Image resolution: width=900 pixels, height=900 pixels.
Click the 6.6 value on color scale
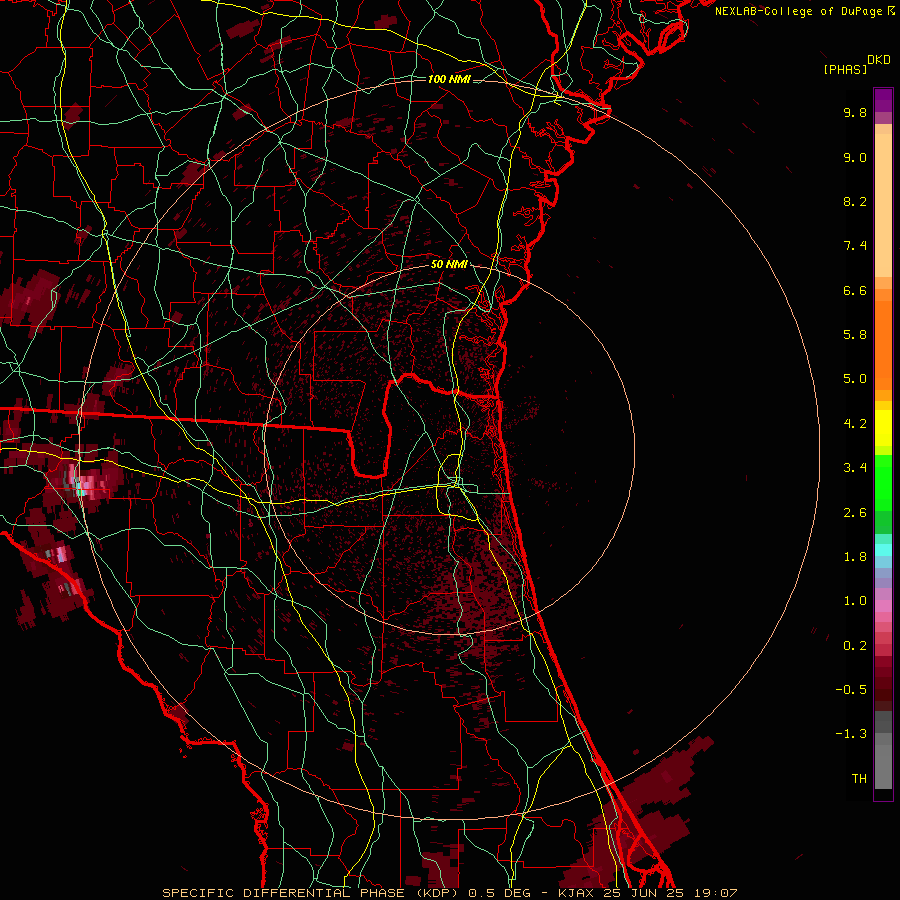point(855,290)
